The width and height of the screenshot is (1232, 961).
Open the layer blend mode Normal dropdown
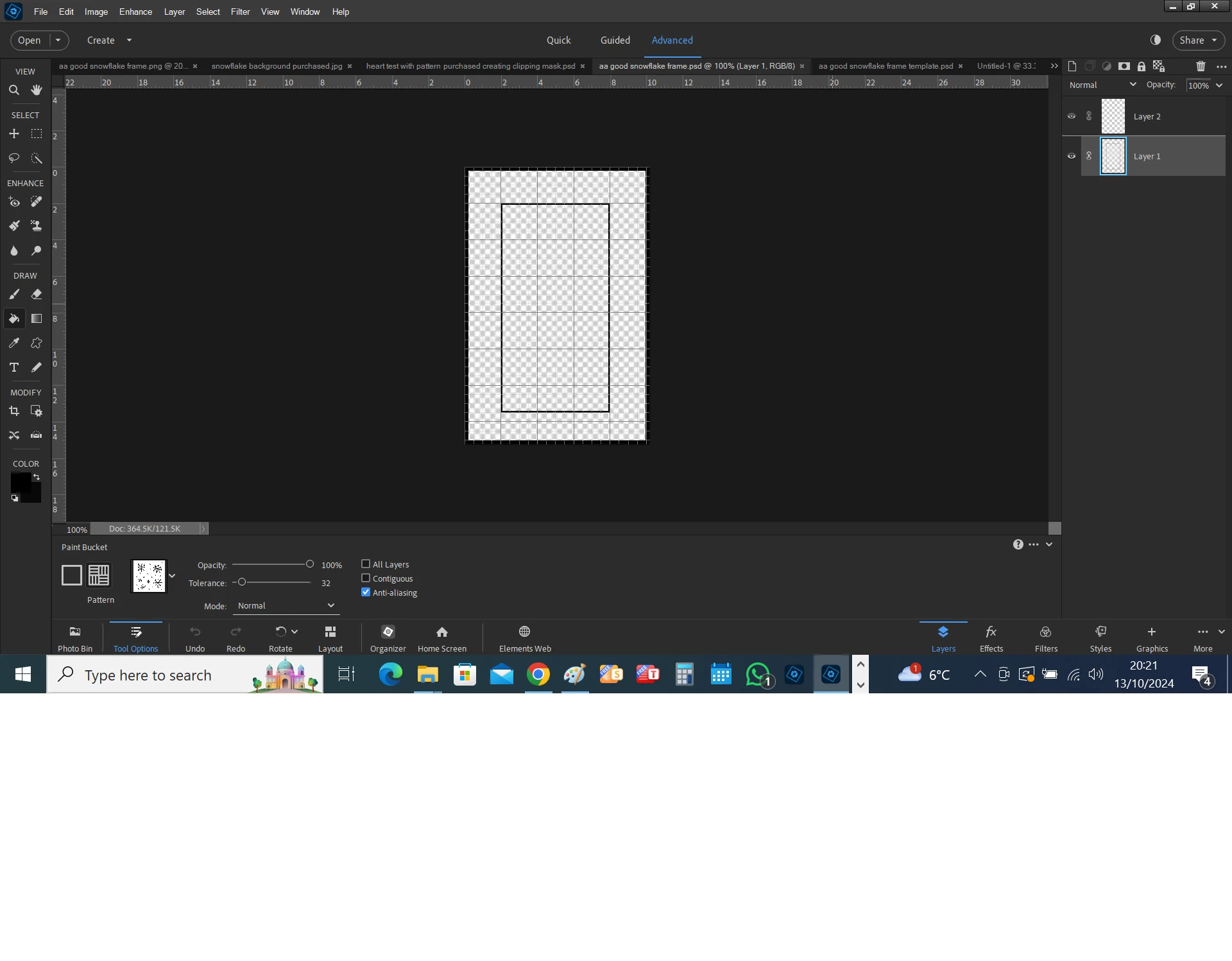1102,85
